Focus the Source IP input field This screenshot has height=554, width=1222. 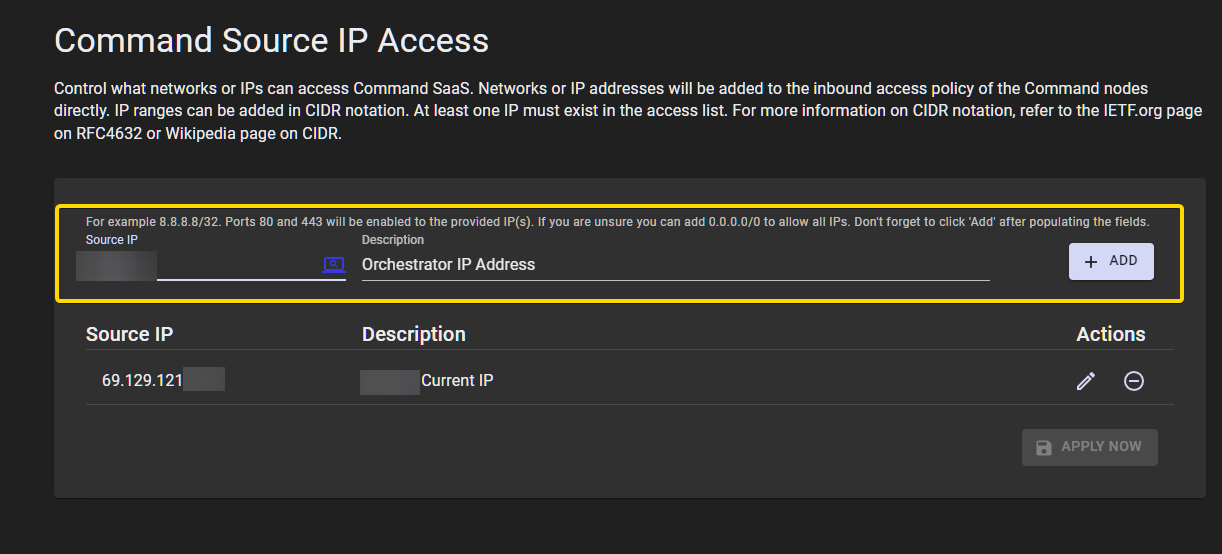click(236, 265)
